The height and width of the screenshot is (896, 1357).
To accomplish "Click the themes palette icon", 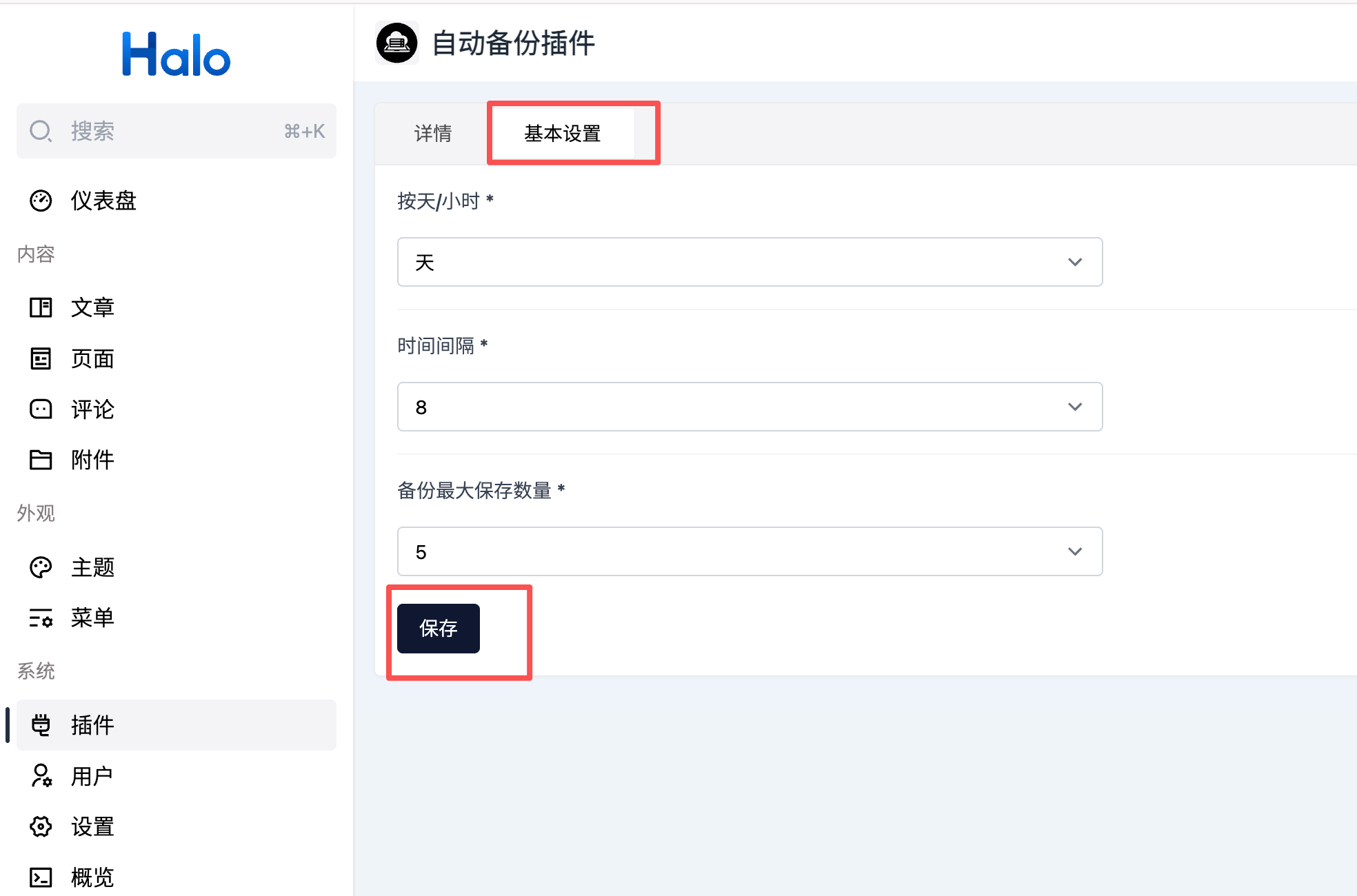I will pyautogui.click(x=41, y=567).
